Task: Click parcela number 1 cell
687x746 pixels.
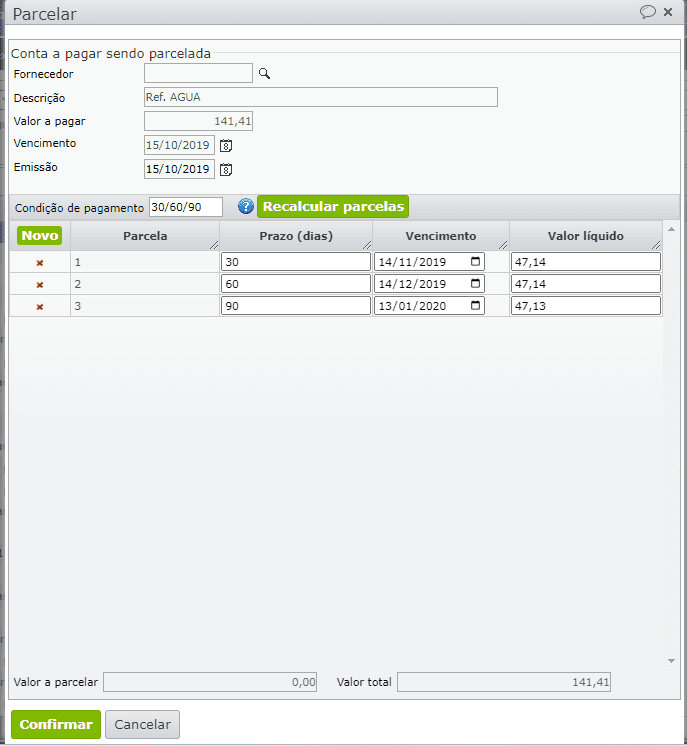Action: [145, 262]
